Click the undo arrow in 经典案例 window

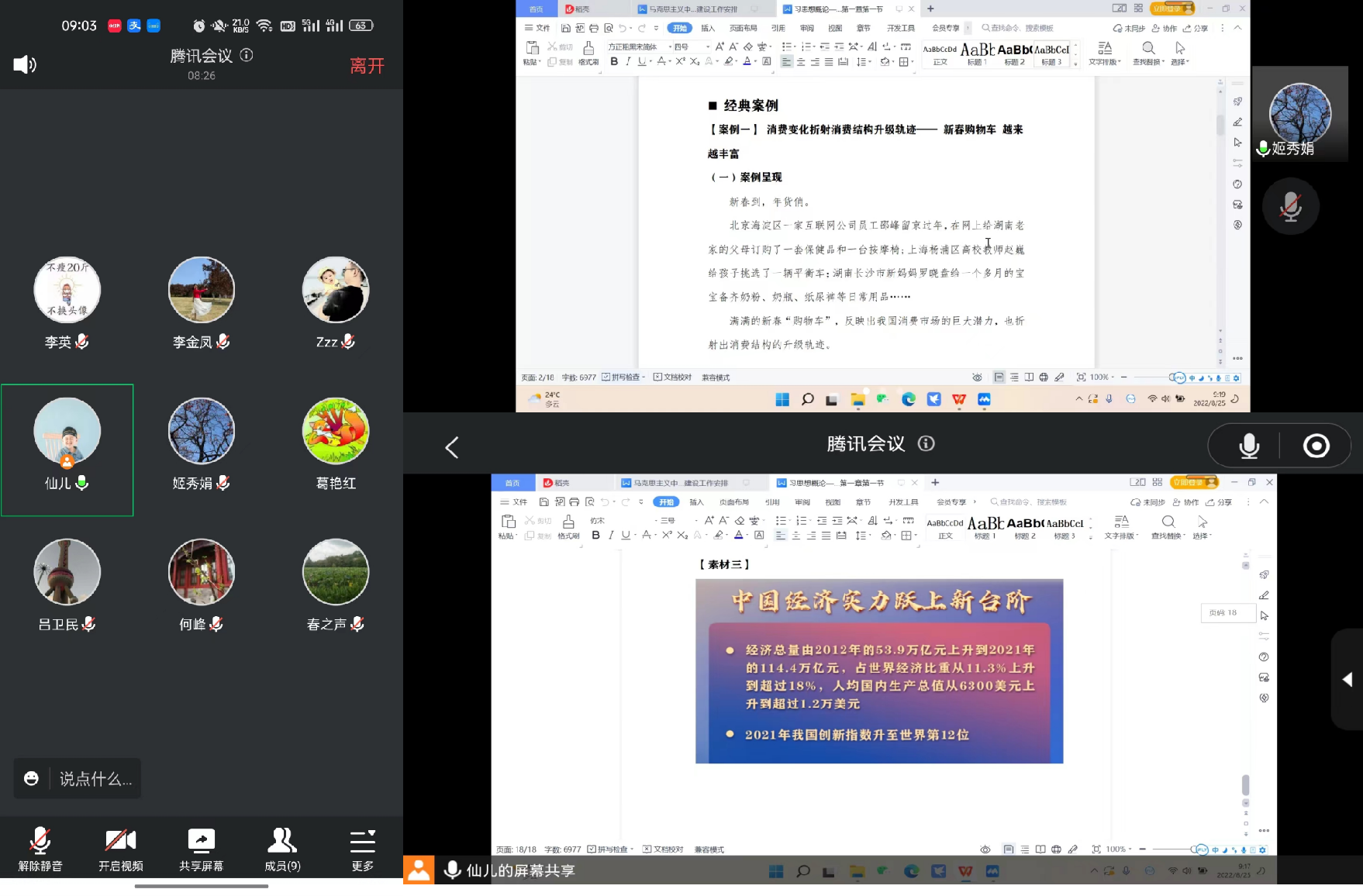click(622, 28)
